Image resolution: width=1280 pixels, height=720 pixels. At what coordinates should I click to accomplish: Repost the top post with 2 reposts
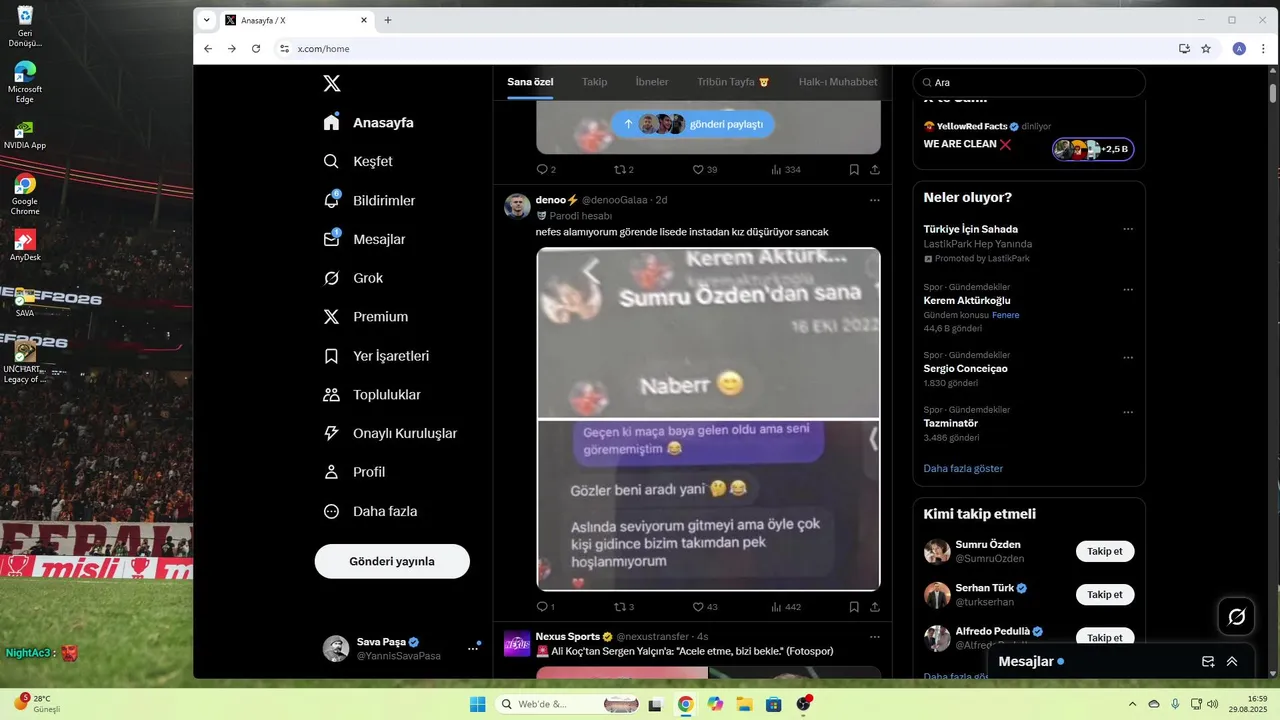click(x=624, y=170)
